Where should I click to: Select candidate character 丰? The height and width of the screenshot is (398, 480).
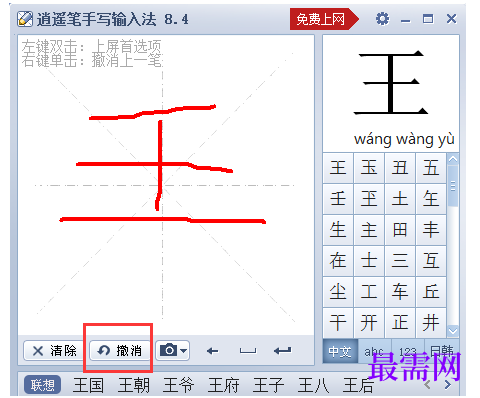[431, 230]
